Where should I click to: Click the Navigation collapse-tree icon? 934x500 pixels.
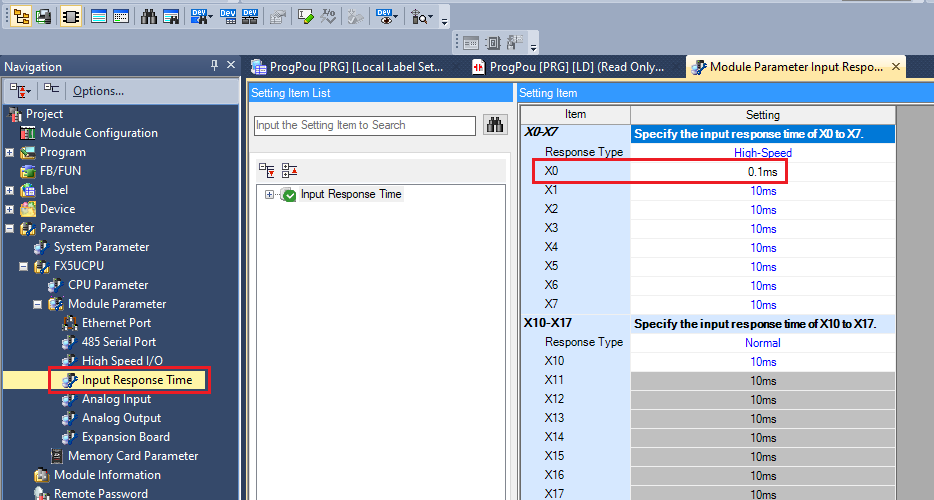pos(52,89)
